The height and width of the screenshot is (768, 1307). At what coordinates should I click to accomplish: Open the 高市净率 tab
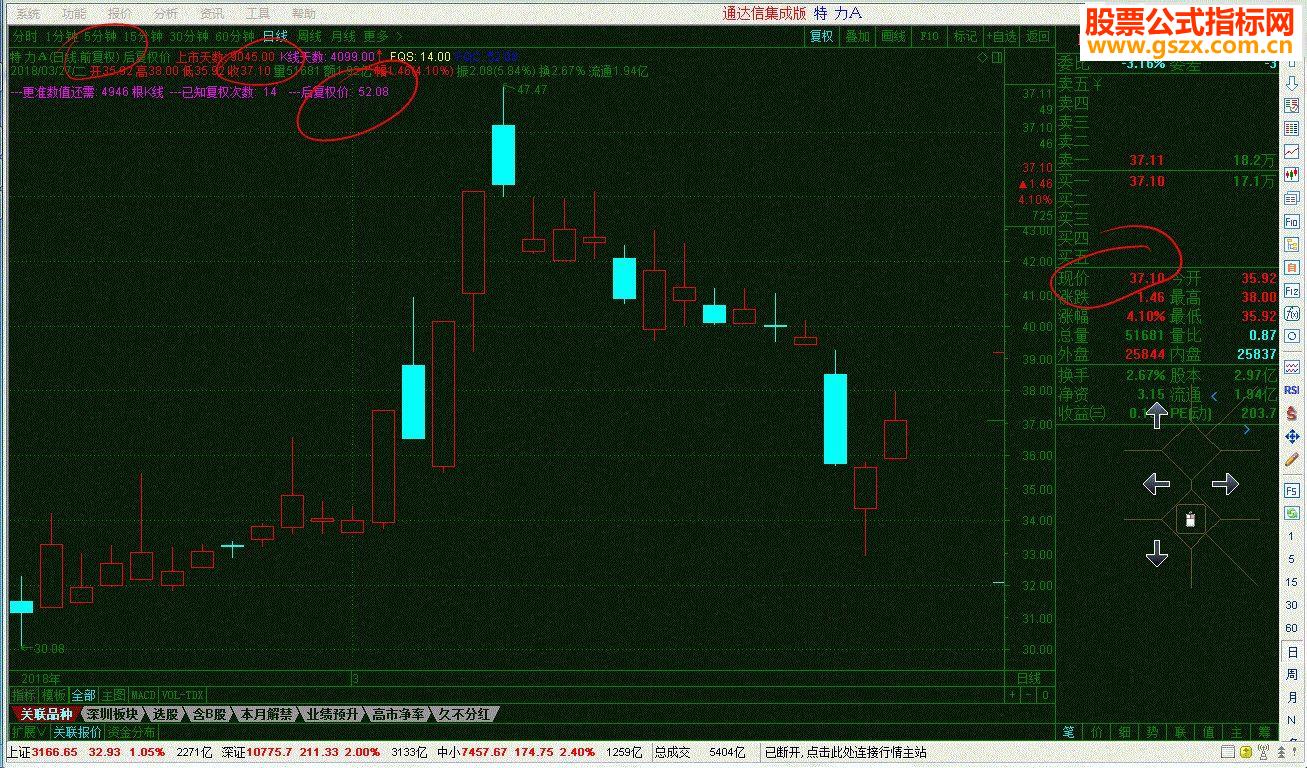[x=398, y=714]
